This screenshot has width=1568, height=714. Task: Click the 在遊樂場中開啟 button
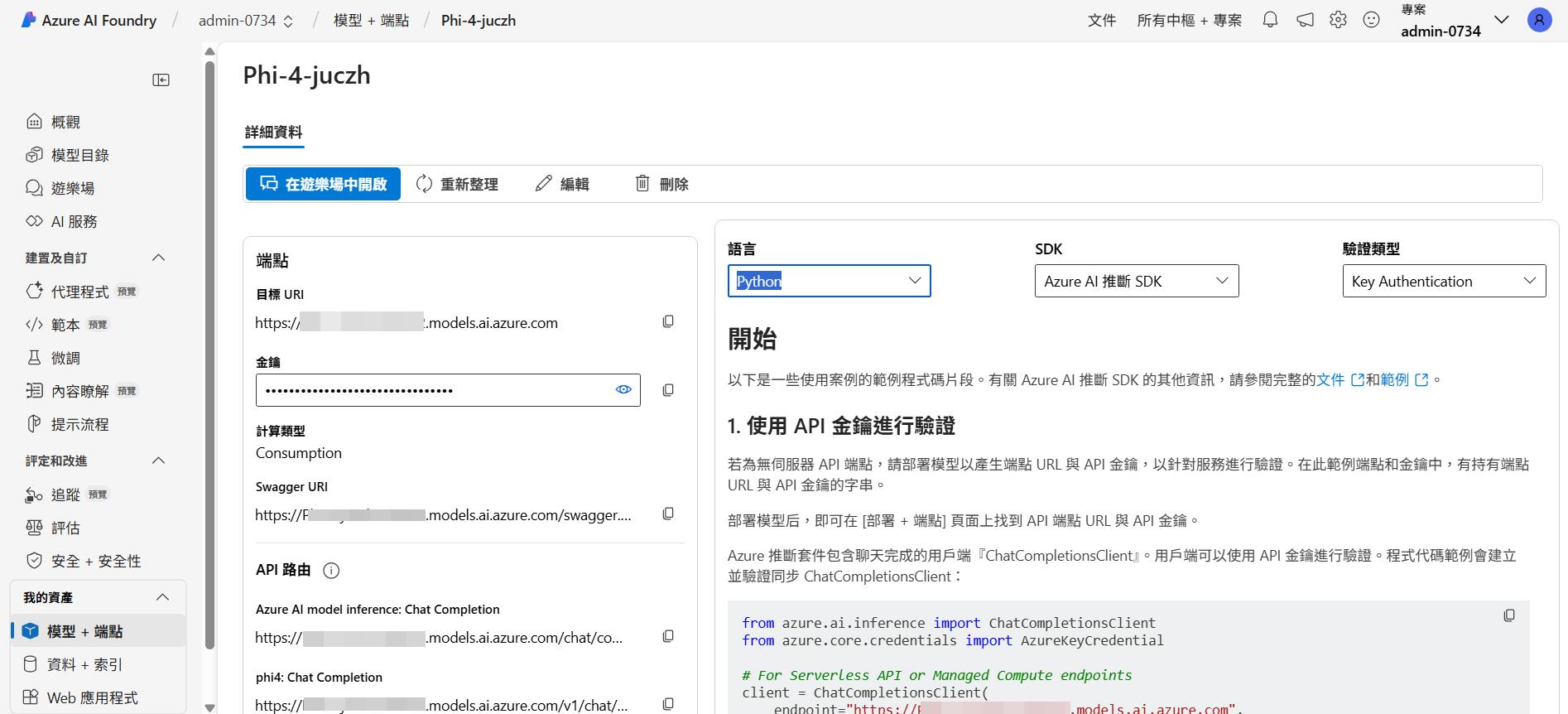(x=323, y=184)
